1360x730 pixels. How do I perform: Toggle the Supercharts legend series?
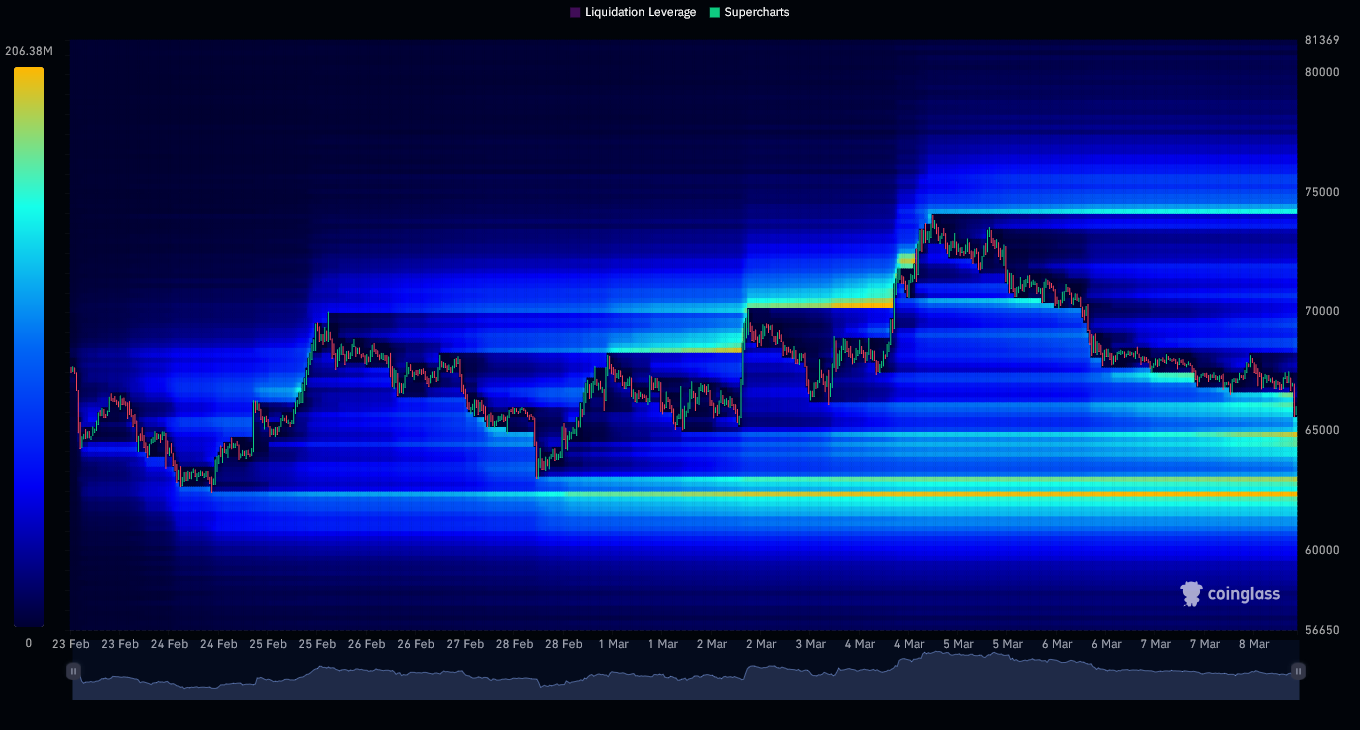click(x=749, y=12)
